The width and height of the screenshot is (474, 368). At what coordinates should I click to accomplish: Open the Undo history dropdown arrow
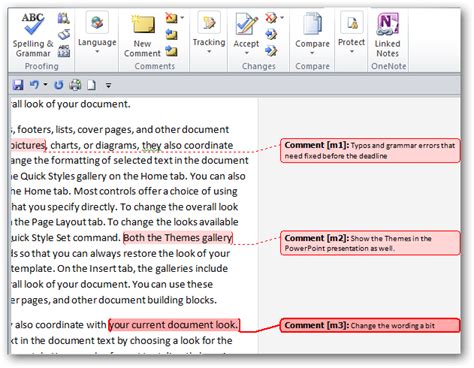click(x=45, y=85)
